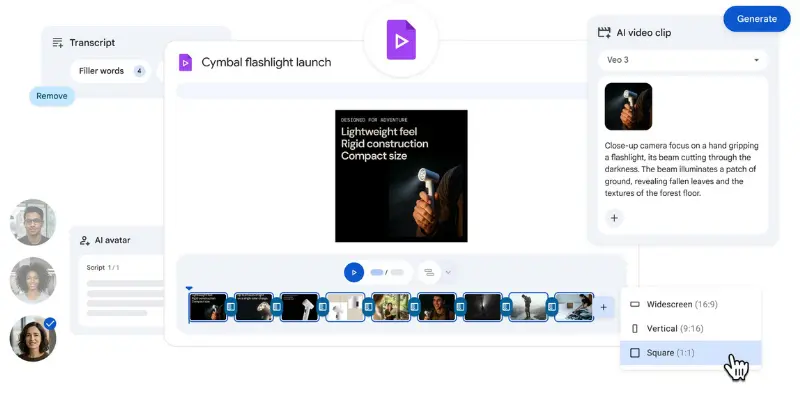Select the second timeline scene thumbnail

[x=254, y=307]
